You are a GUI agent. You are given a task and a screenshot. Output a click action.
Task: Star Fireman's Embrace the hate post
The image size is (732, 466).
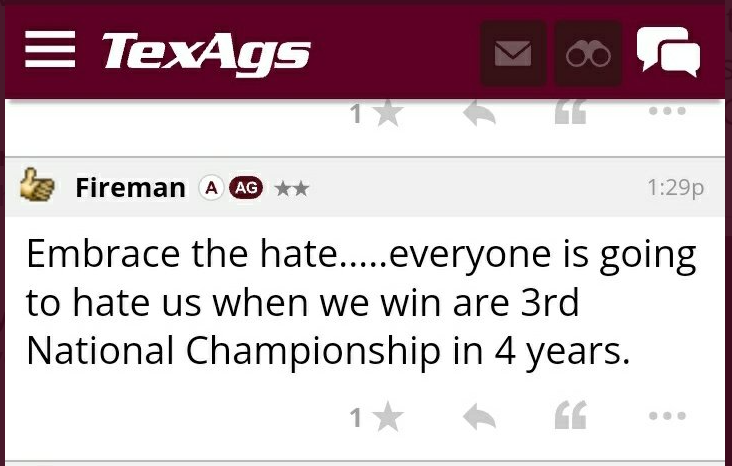[x=386, y=417]
